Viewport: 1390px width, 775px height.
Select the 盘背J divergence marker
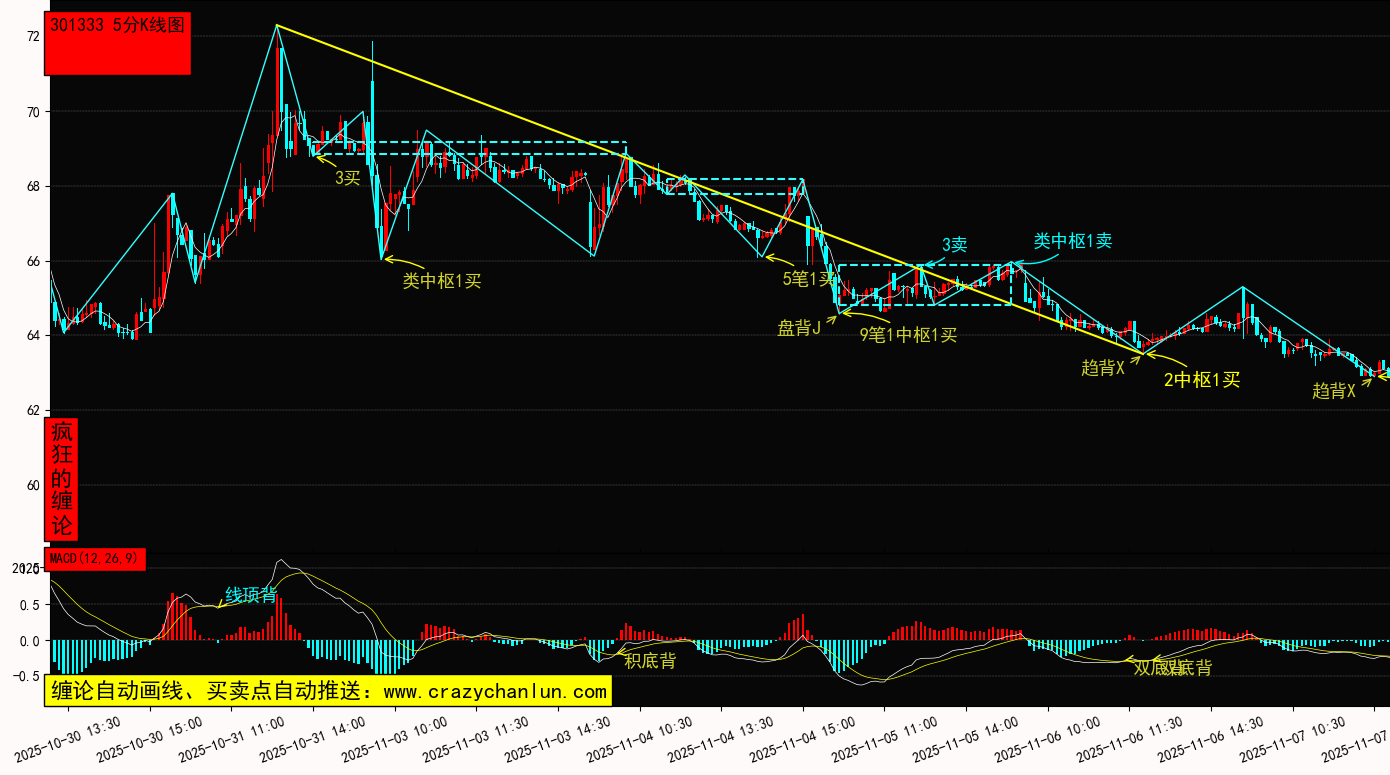pyautogui.click(x=799, y=328)
